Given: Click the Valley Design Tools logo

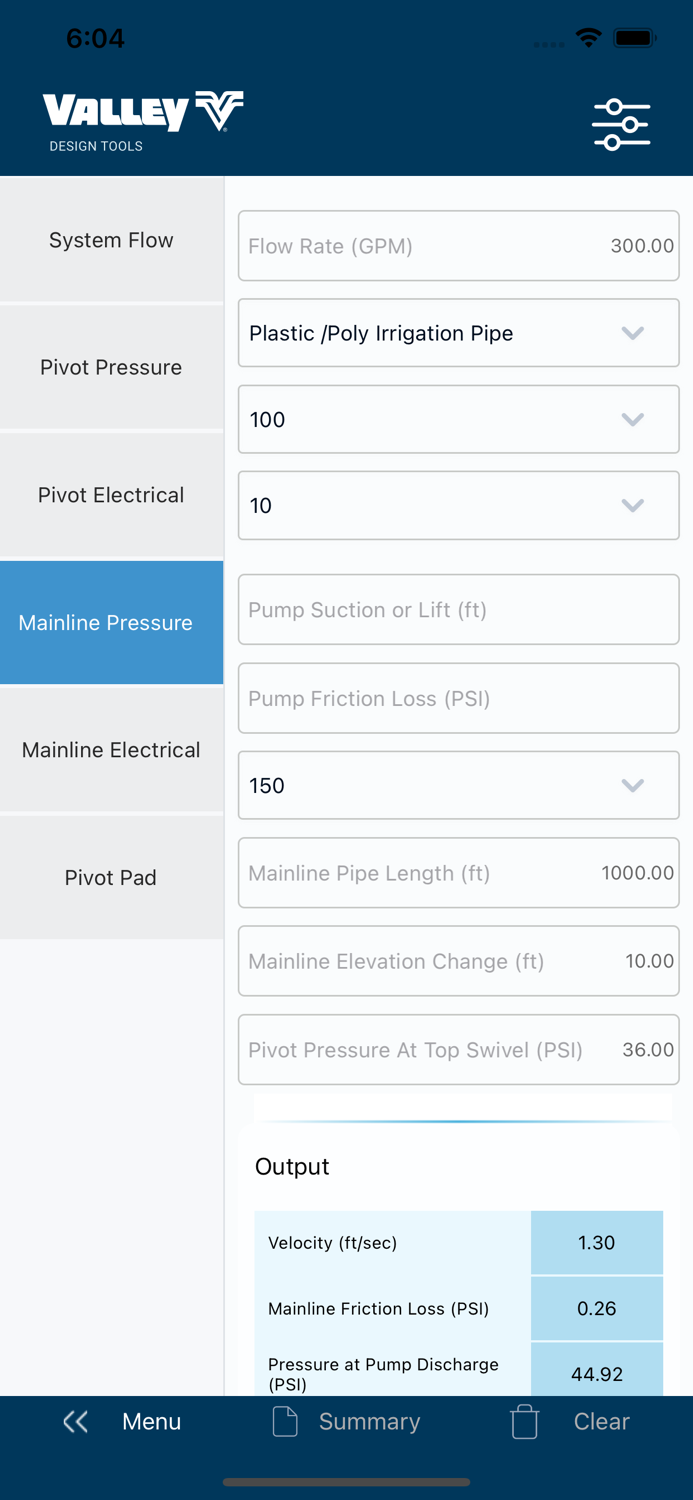Looking at the screenshot, I should tap(140, 113).
